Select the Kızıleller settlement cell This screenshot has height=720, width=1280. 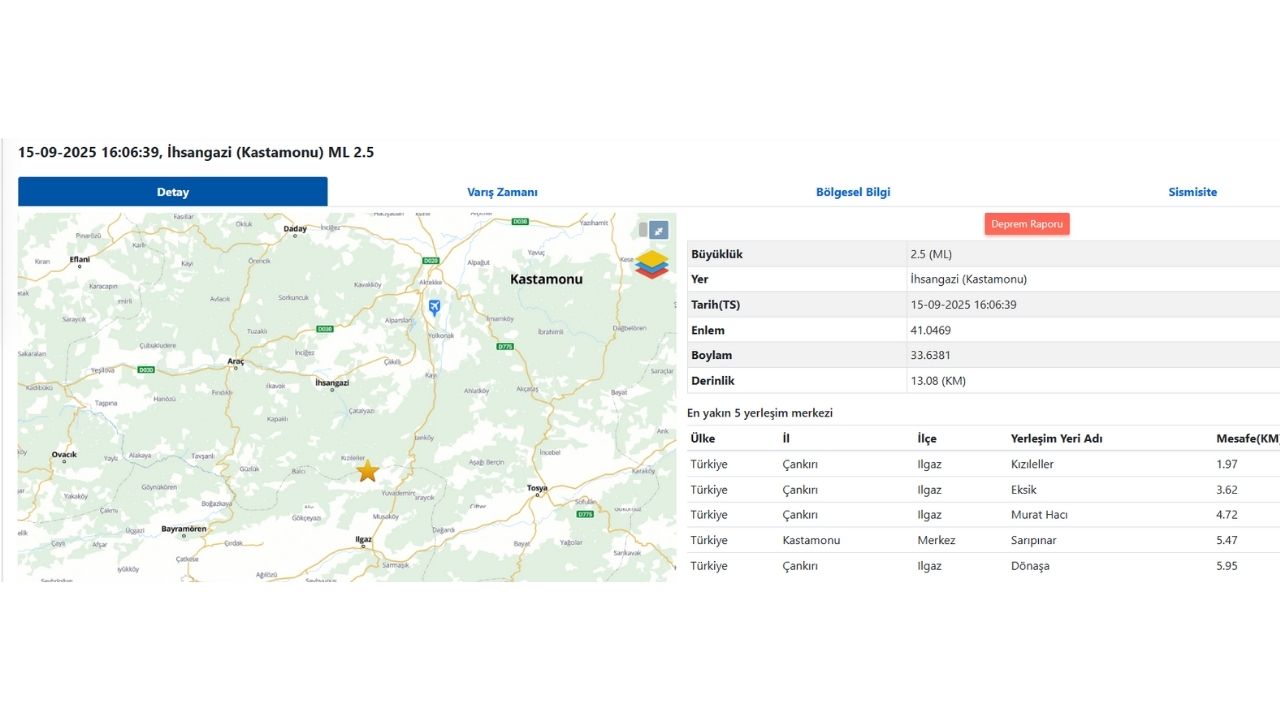1033,464
